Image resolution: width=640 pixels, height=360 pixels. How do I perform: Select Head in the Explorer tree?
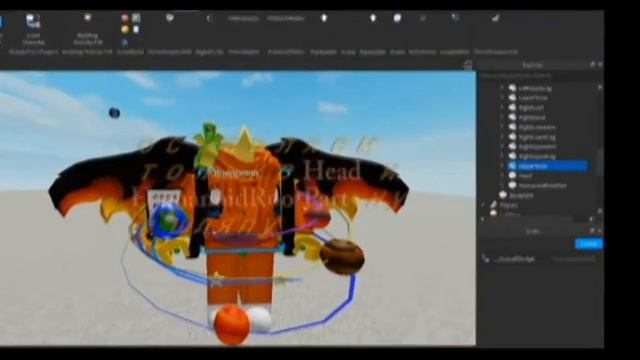pyautogui.click(x=525, y=176)
